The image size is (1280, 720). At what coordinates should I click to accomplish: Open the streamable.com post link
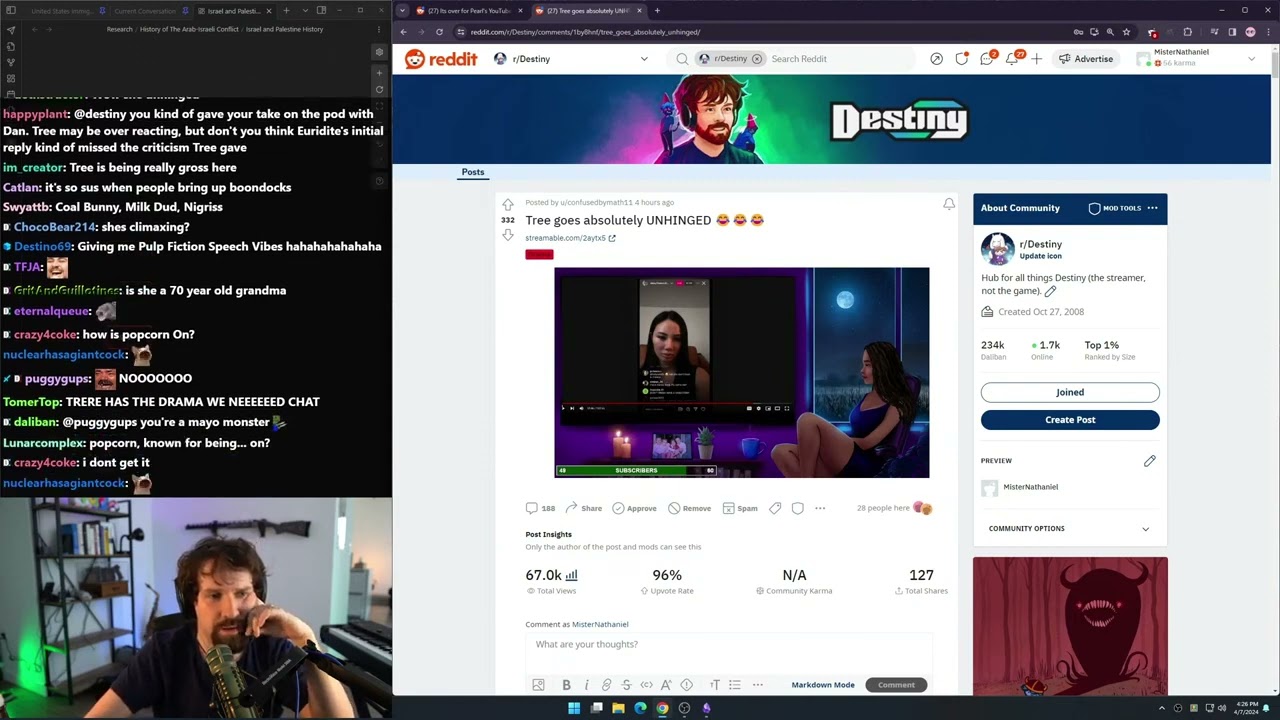[570, 238]
